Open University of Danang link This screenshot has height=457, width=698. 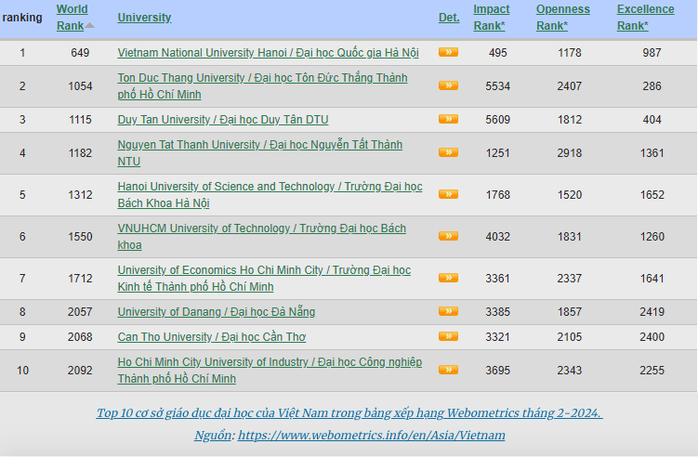tap(216, 312)
